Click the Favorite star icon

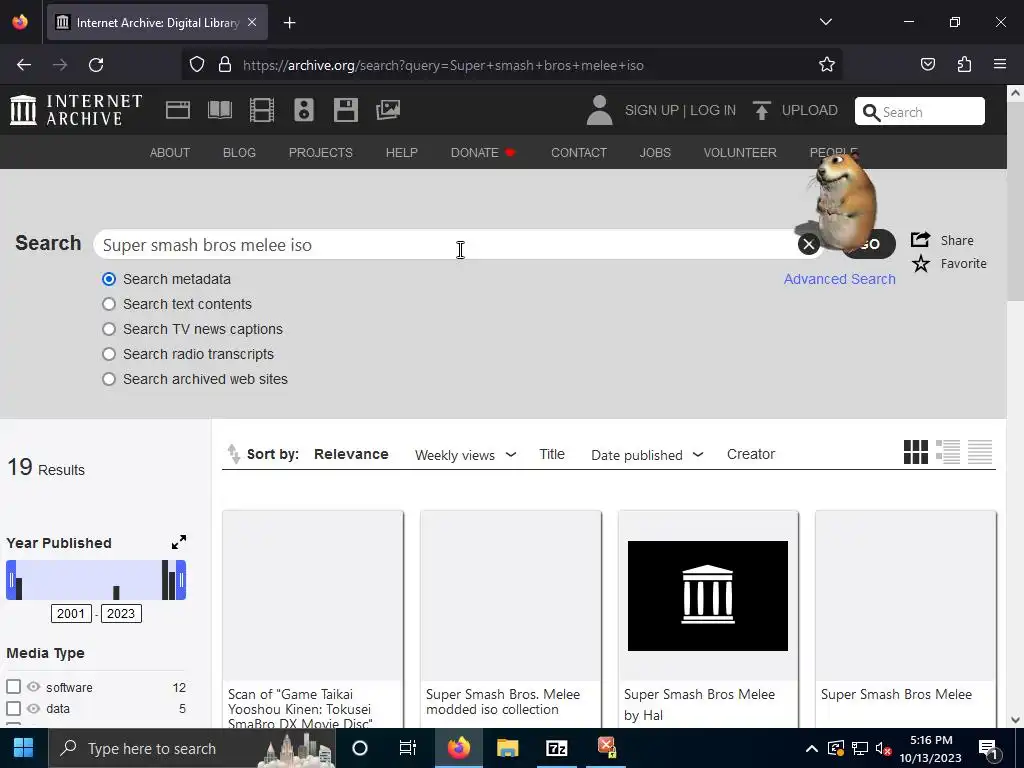(x=921, y=264)
